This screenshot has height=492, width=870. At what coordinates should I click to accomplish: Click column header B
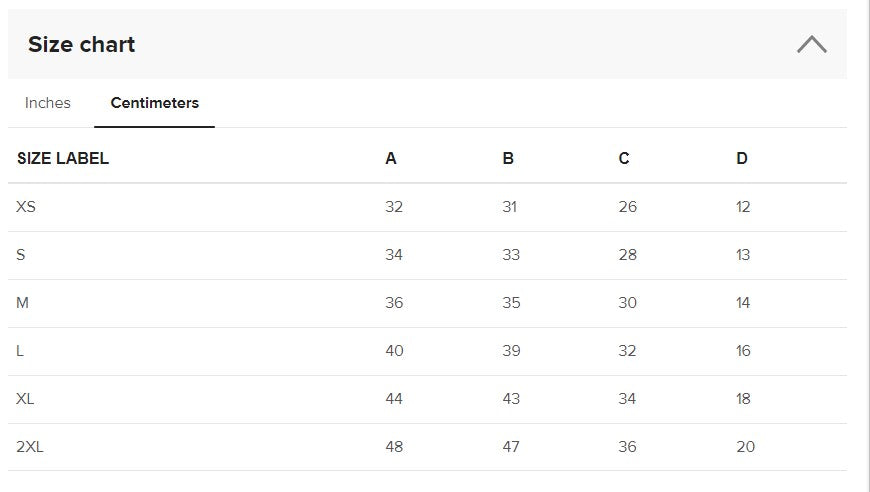point(508,158)
